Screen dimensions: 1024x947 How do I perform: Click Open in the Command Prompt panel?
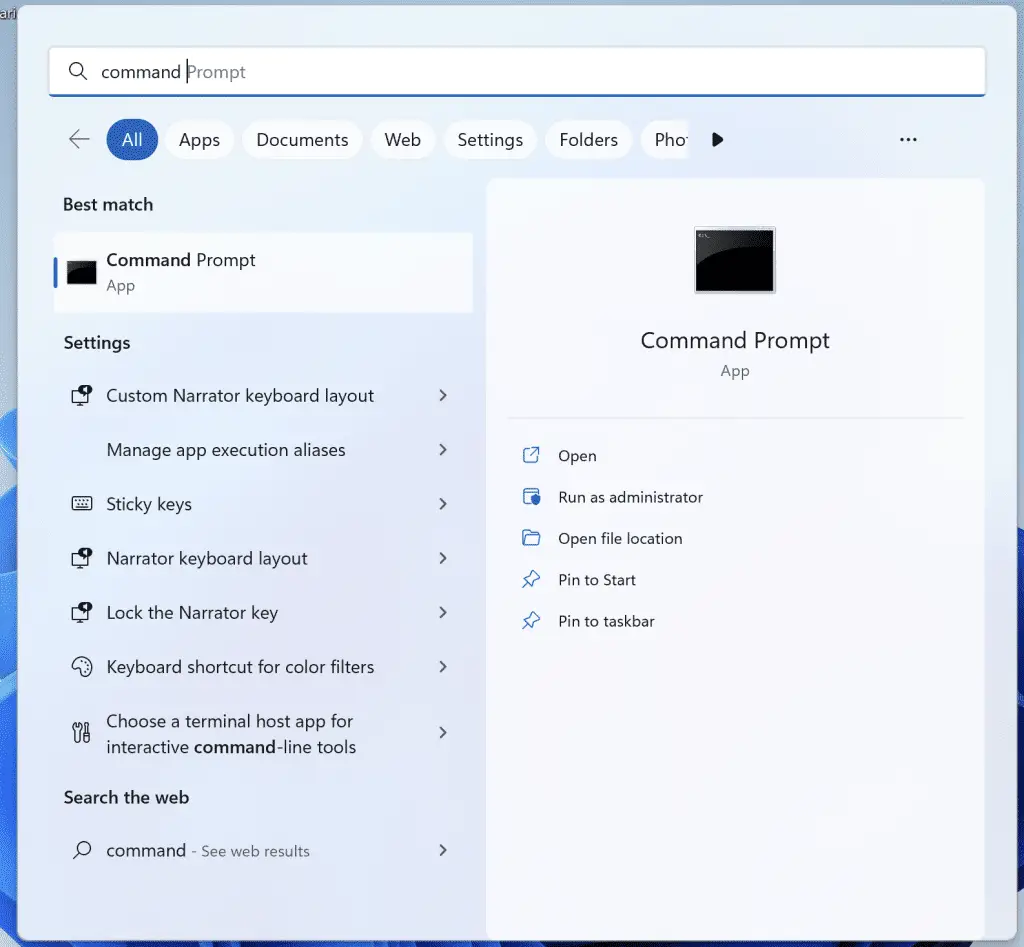[577, 456]
